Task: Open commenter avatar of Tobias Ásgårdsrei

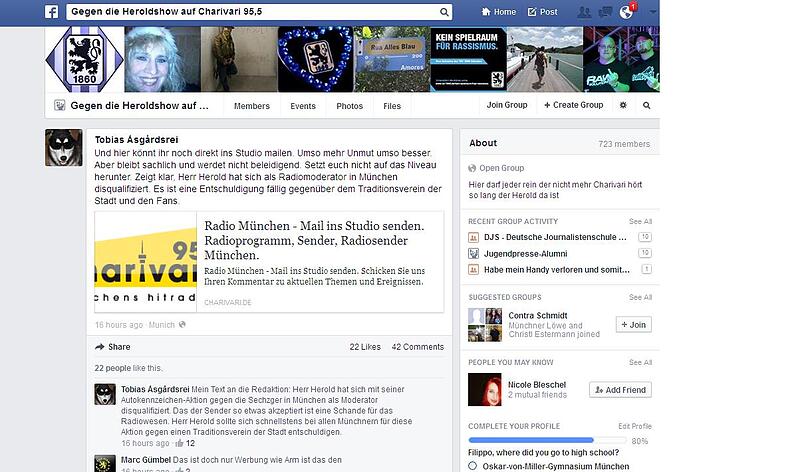Action: 105,394
